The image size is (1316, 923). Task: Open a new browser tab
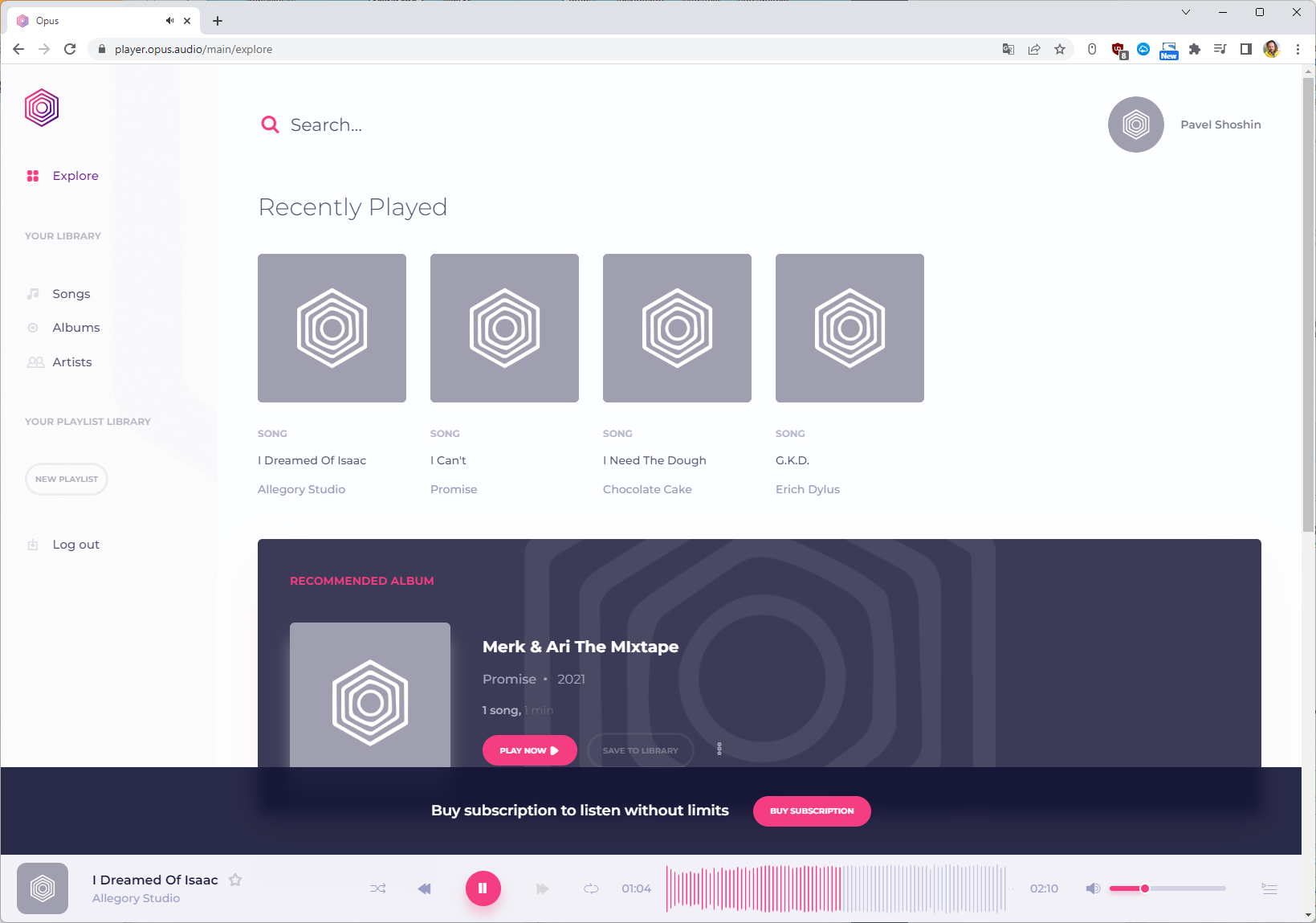point(218,21)
